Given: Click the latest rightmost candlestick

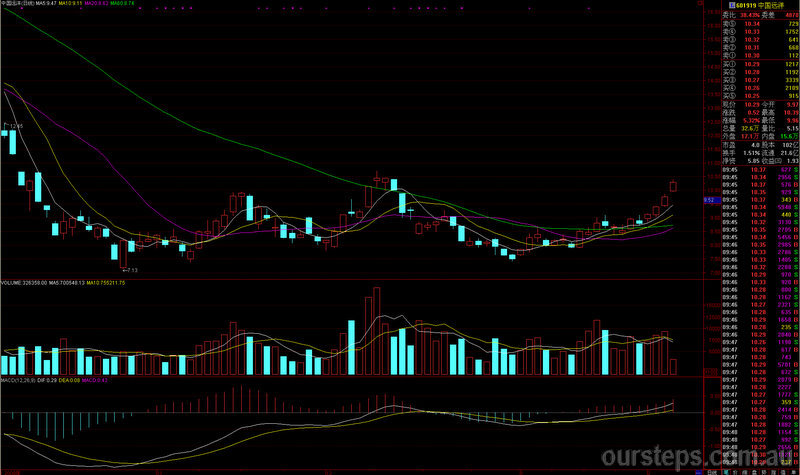Looking at the screenshot, I should pyautogui.click(x=673, y=186).
